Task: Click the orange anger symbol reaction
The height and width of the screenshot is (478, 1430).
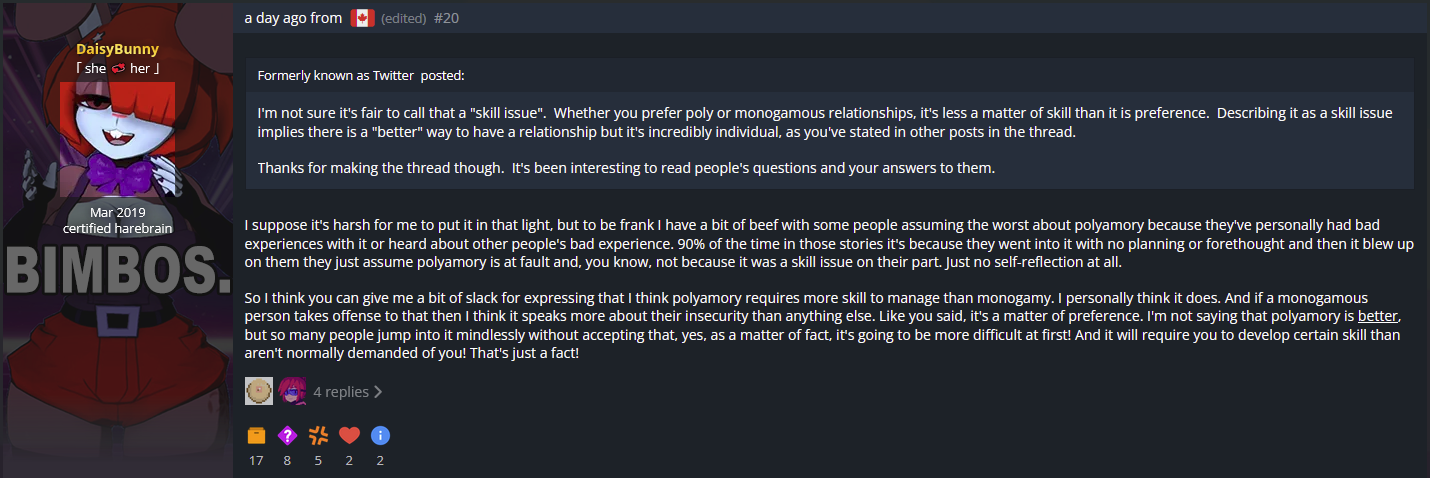Action: (318, 435)
